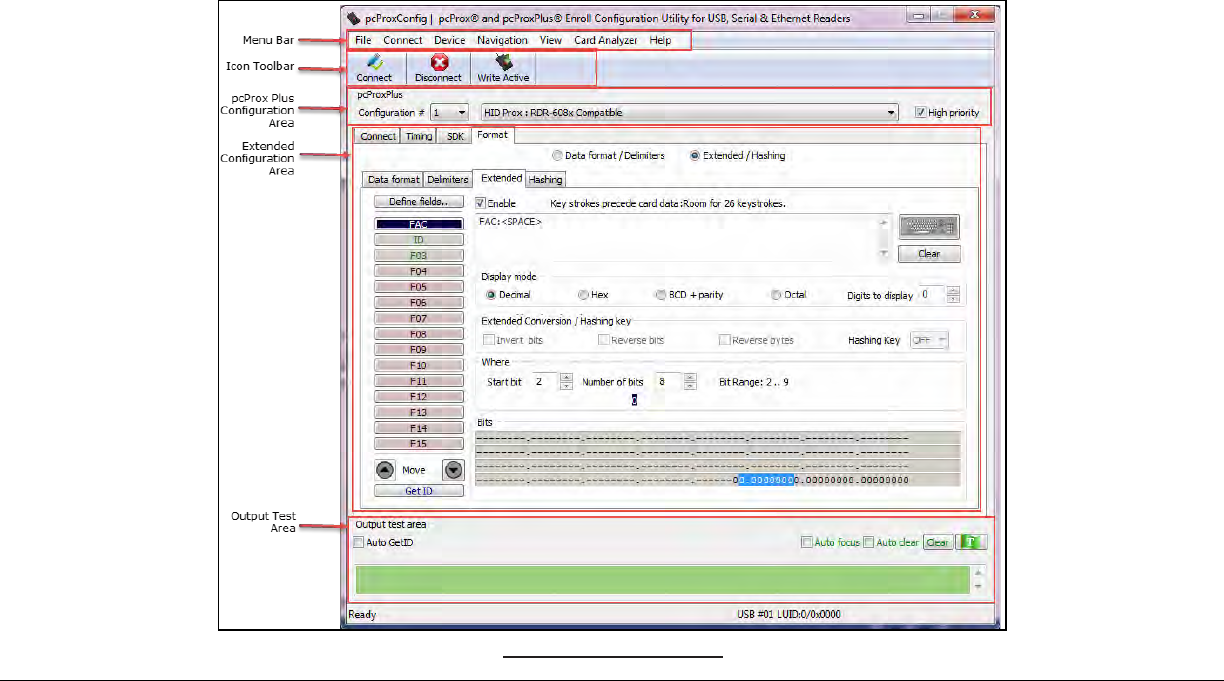The image size is (1224, 681).
Task: Uncheck the Enable checkbox
Action: tap(481, 203)
